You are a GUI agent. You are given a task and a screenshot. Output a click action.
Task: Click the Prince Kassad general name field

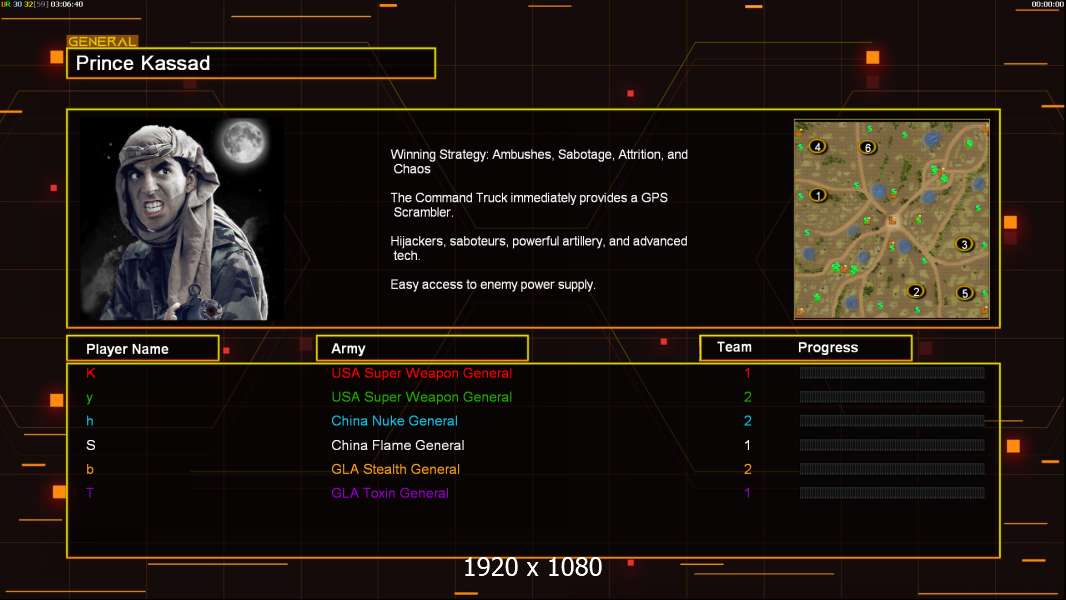[x=251, y=63]
